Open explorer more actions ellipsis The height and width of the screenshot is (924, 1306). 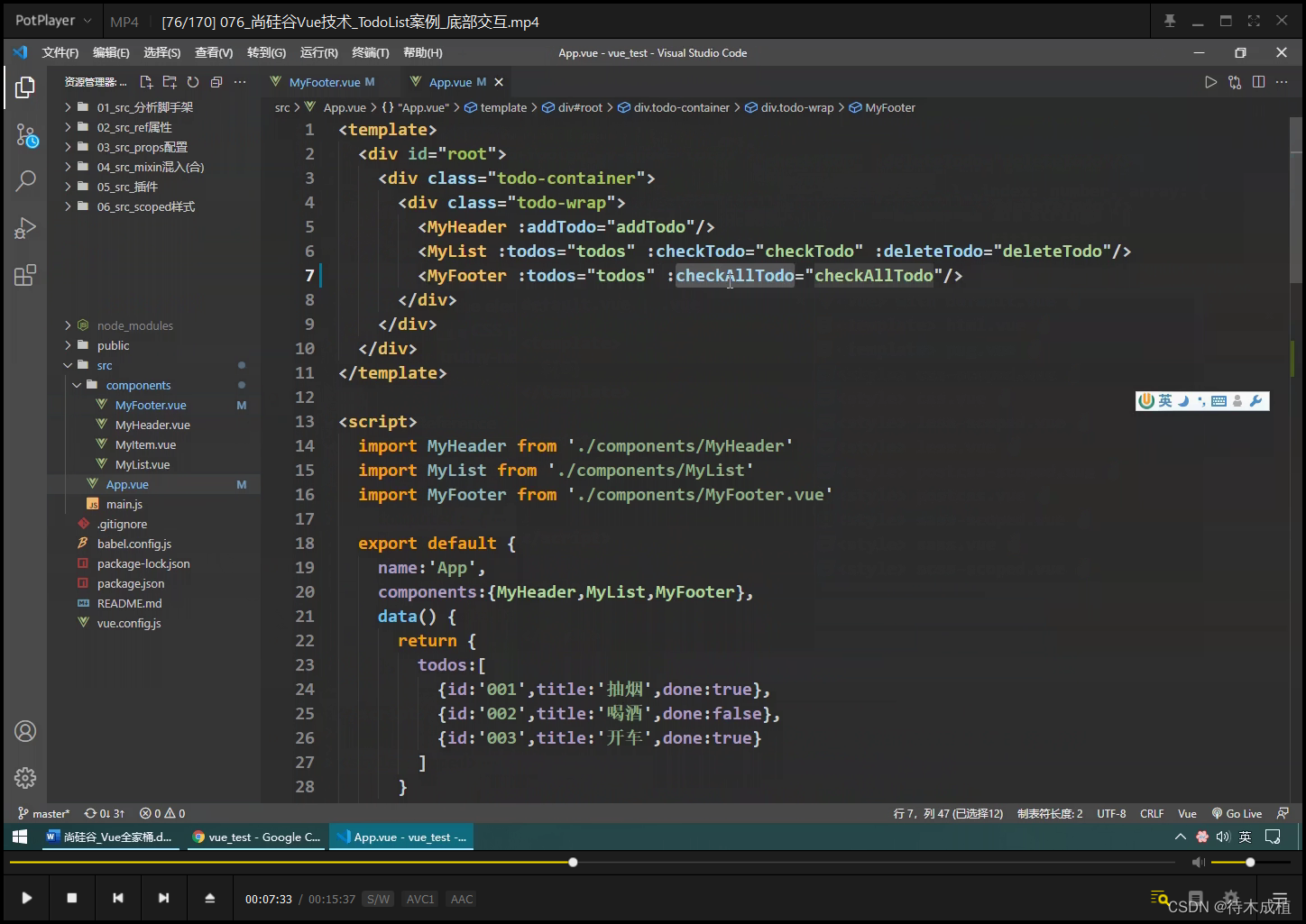[240, 82]
